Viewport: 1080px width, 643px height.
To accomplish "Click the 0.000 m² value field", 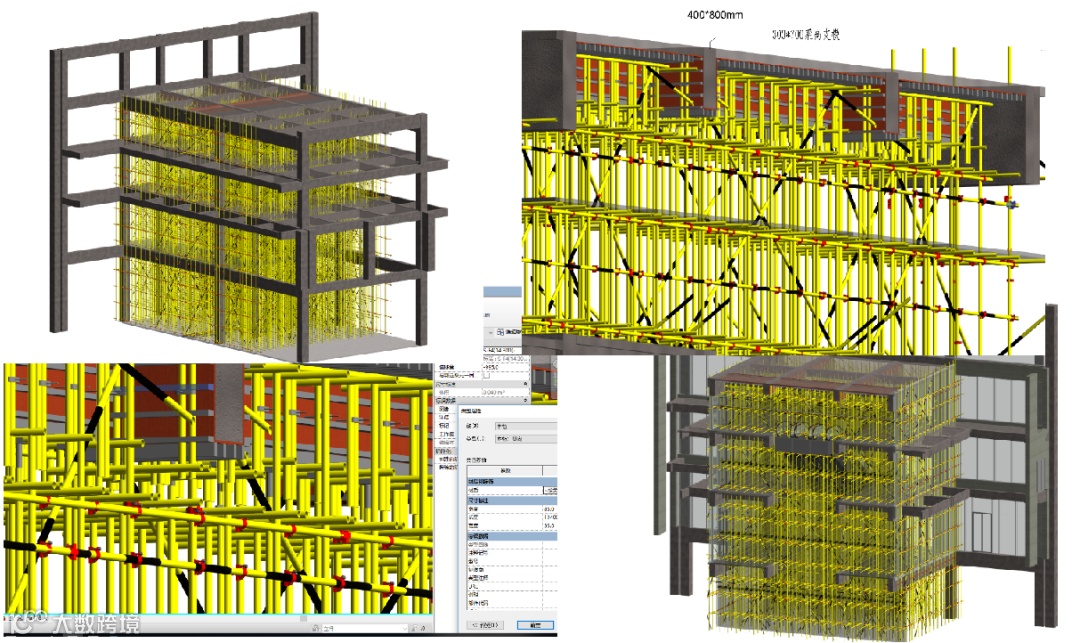I will (506, 392).
